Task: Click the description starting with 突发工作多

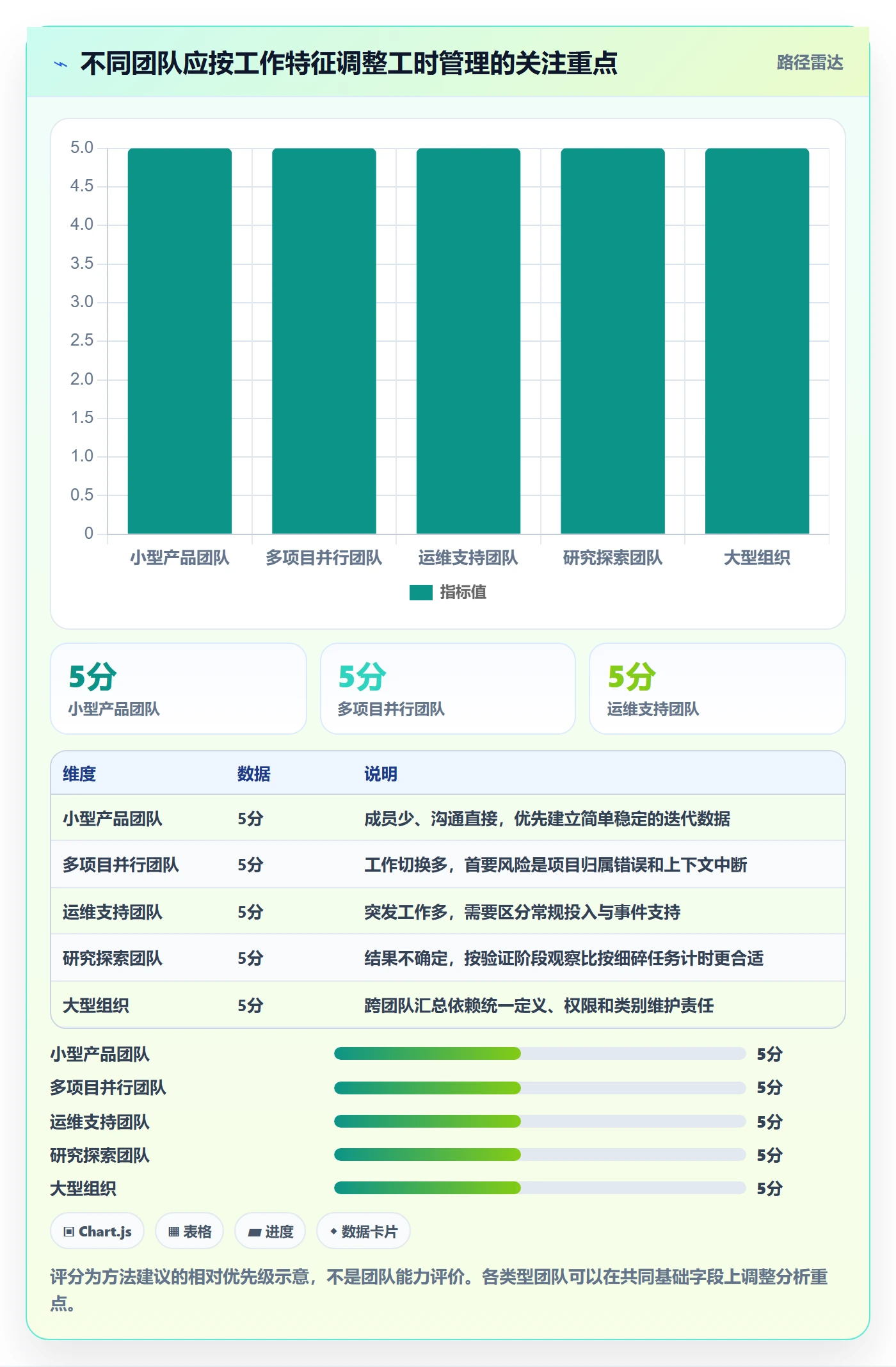Action: (522, 912)
